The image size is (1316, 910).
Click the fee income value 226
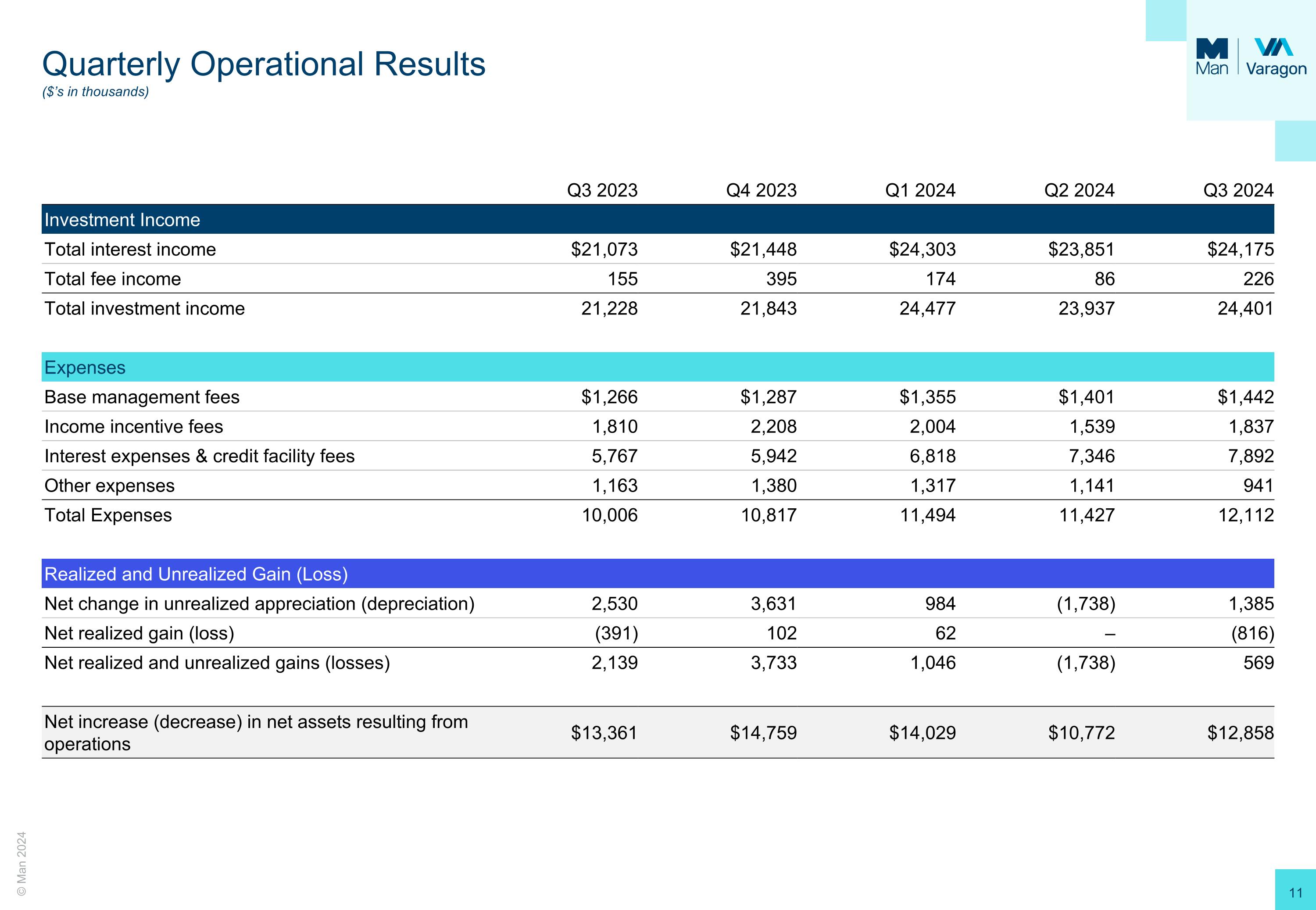click(1259, 279)
